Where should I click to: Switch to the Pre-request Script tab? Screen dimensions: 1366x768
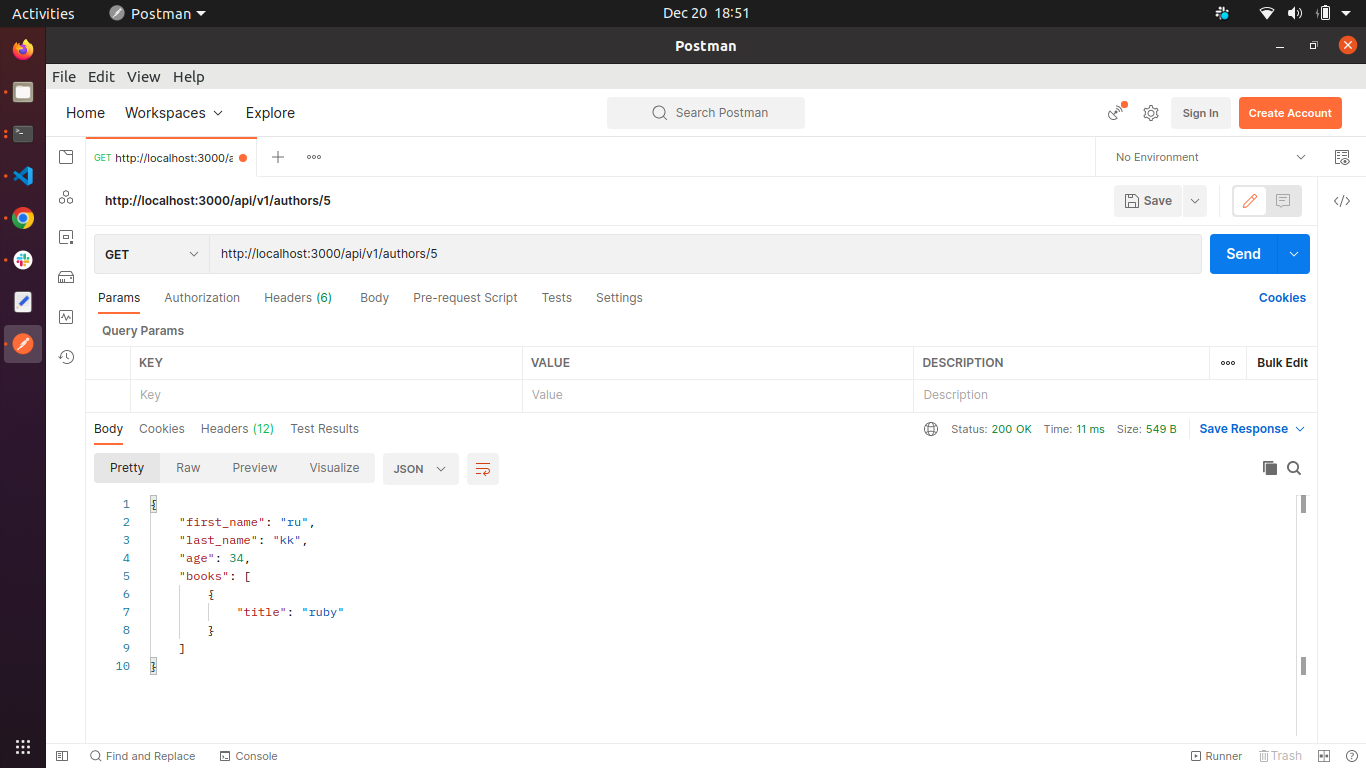click(x=466, y=298)
